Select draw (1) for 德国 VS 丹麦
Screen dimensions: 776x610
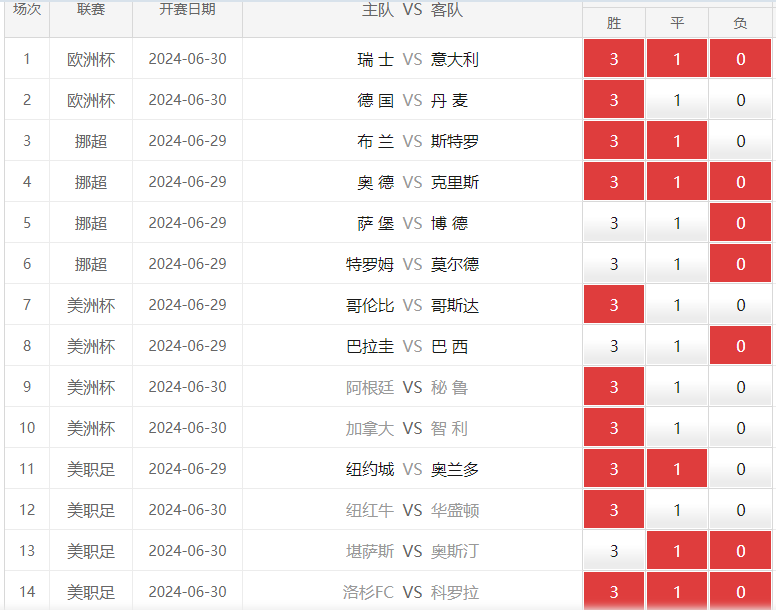point(677,99)
